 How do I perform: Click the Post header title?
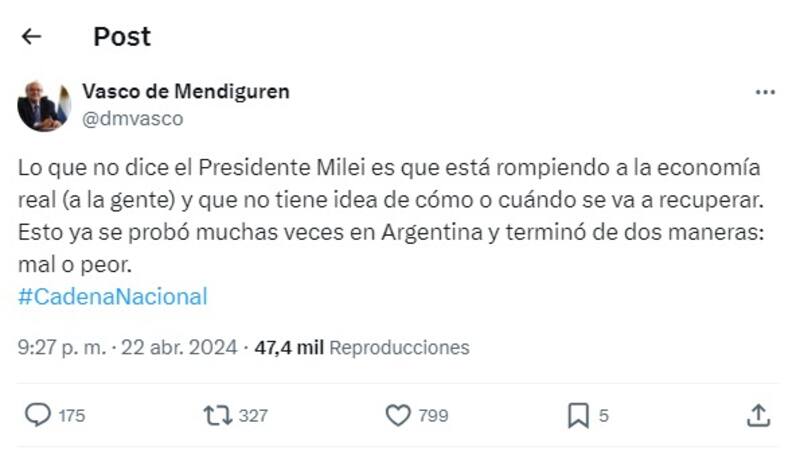coord(122,37)
